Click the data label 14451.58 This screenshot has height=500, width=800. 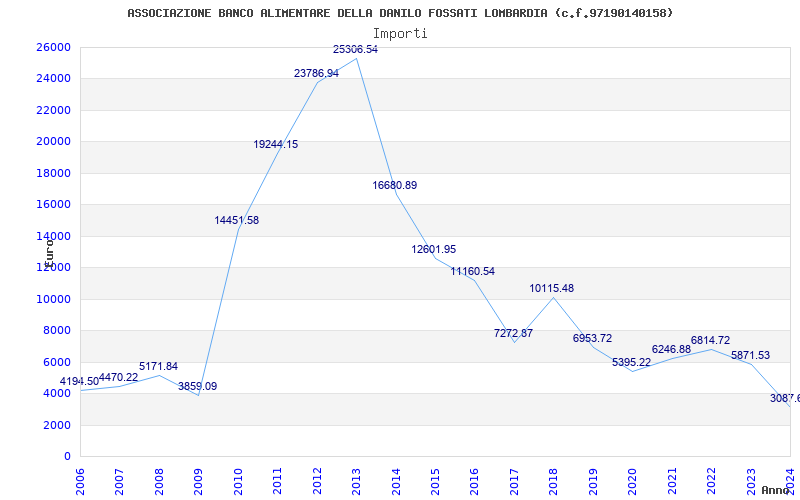pos(237,220)
